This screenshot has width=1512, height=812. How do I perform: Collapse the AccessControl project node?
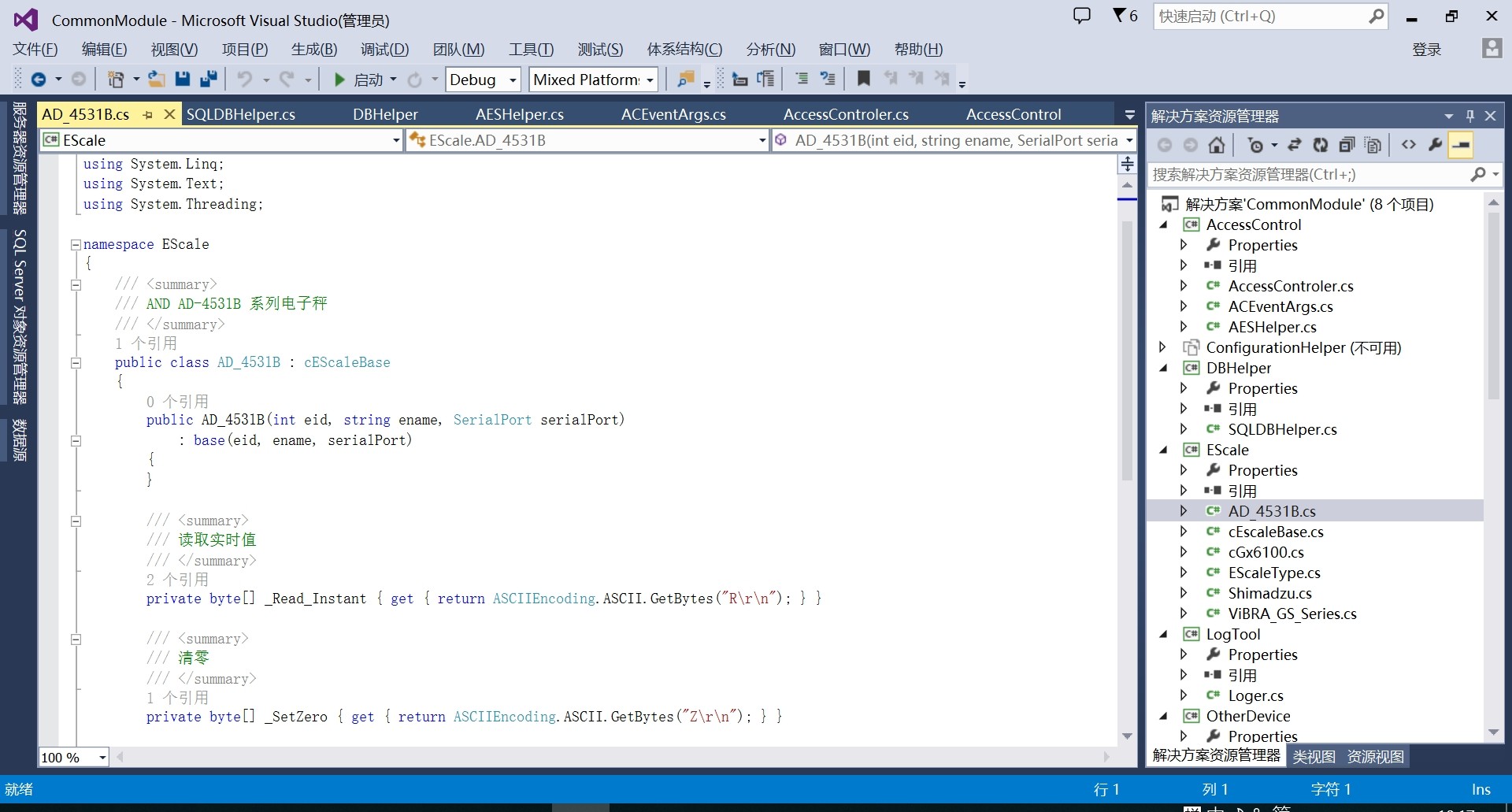1163,224
